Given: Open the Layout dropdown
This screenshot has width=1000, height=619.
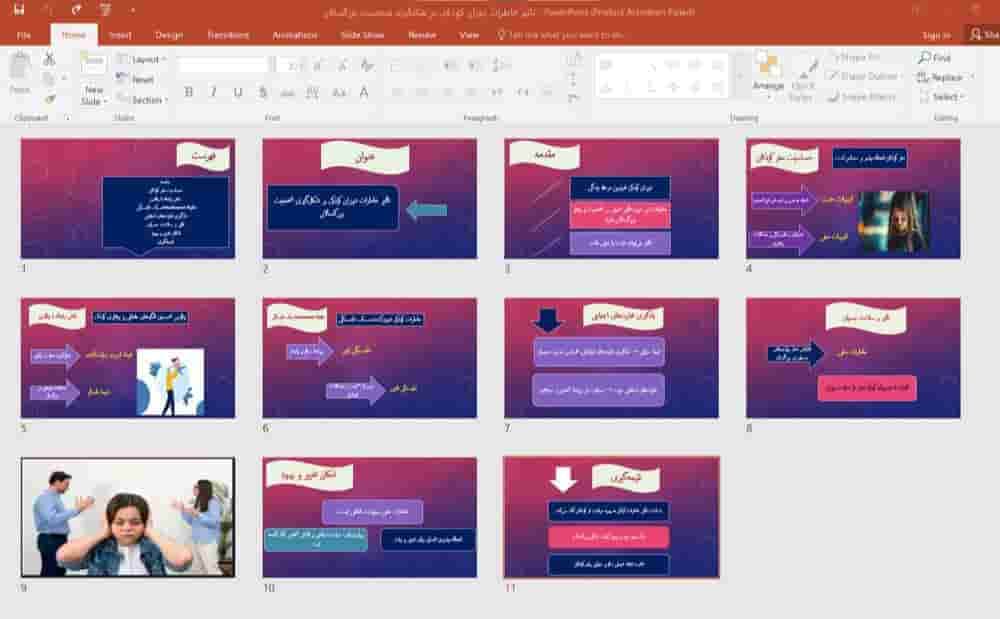Looking at the screenshot, I should (x=142, y=59).
